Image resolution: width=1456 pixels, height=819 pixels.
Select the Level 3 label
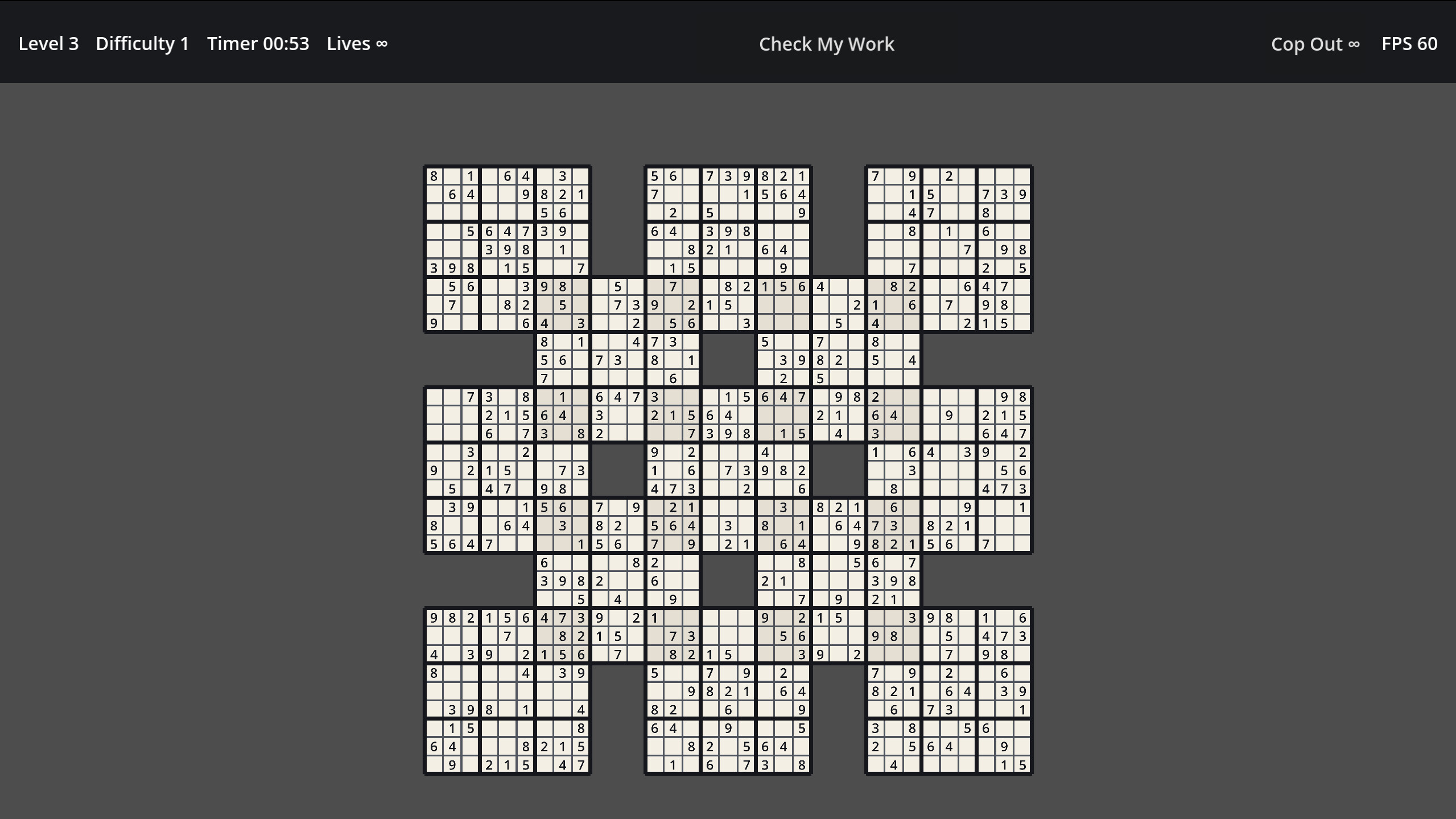[48, 44]
